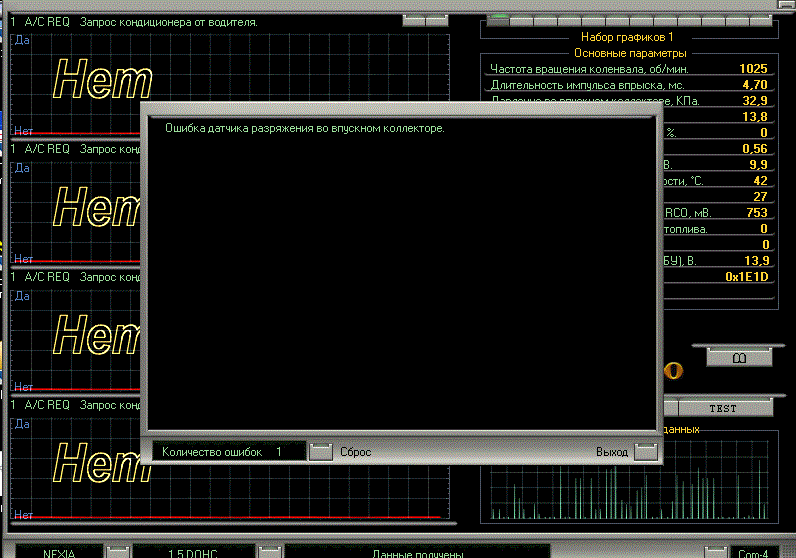The image size is (796, 558).
Task: Click the orange oval indicator icon
Action: [673, 371]
